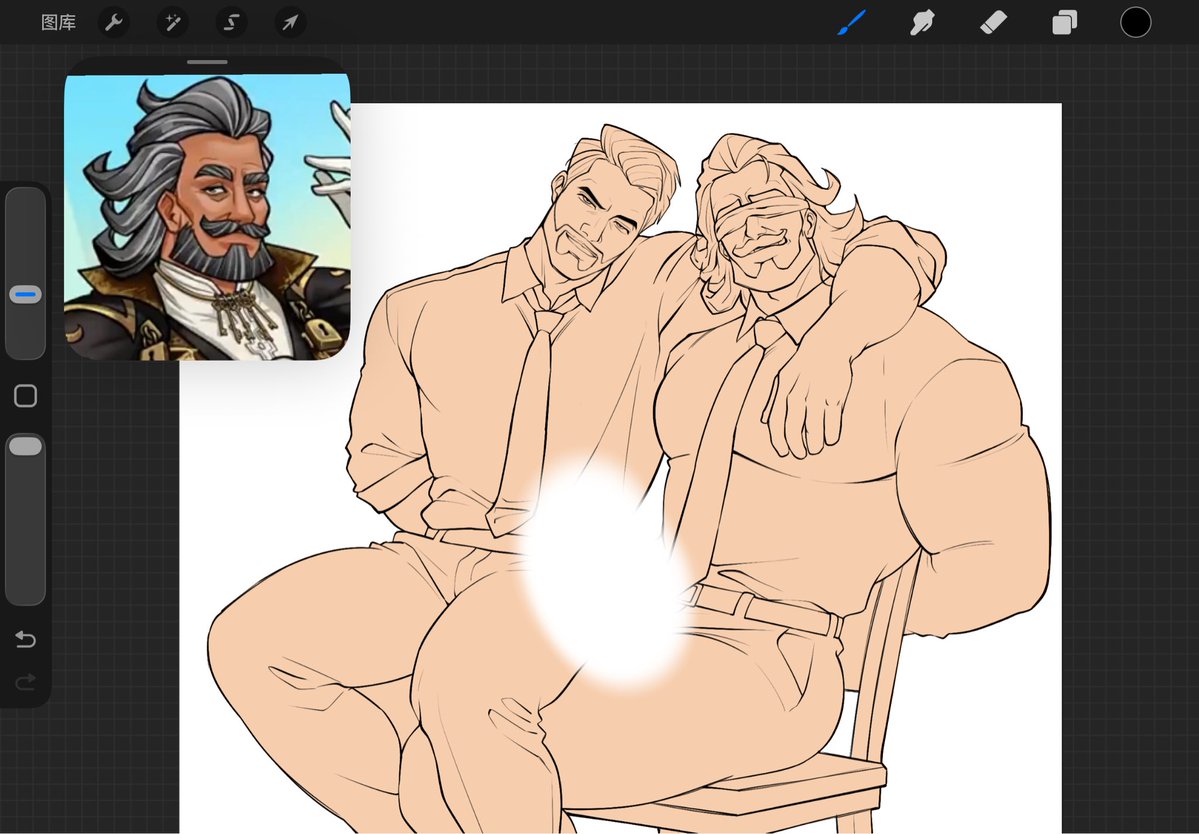Open the Actions wrench menu

[x=114, y=23]
